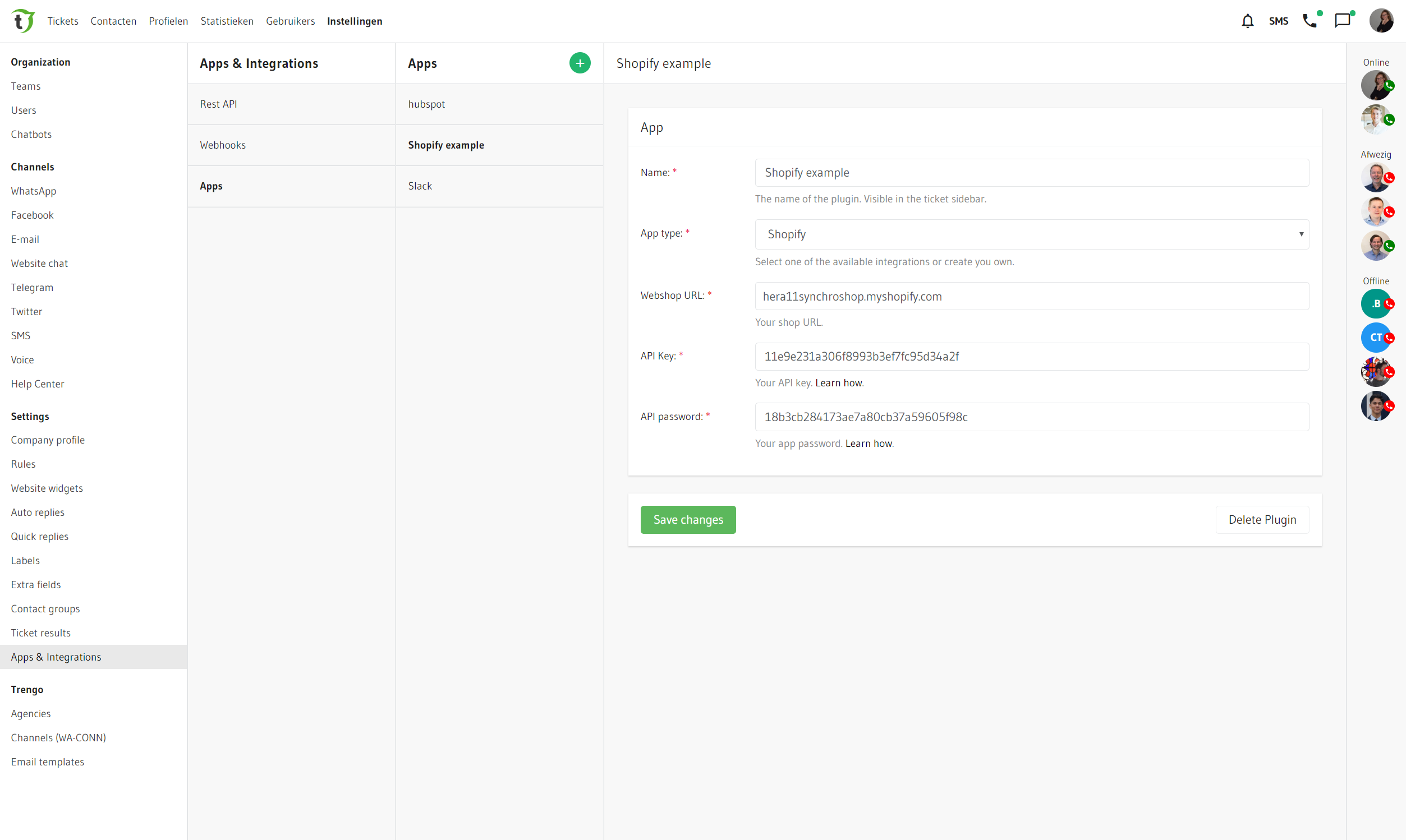Click the first online agent avatar
Screen dimensions: 1406x840
[x=1377, y=85]
